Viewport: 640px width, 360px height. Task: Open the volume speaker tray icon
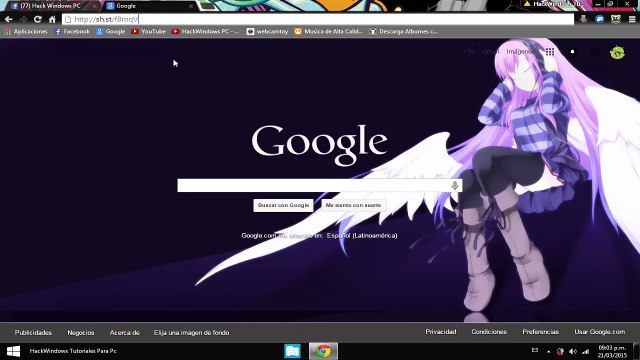573,351
